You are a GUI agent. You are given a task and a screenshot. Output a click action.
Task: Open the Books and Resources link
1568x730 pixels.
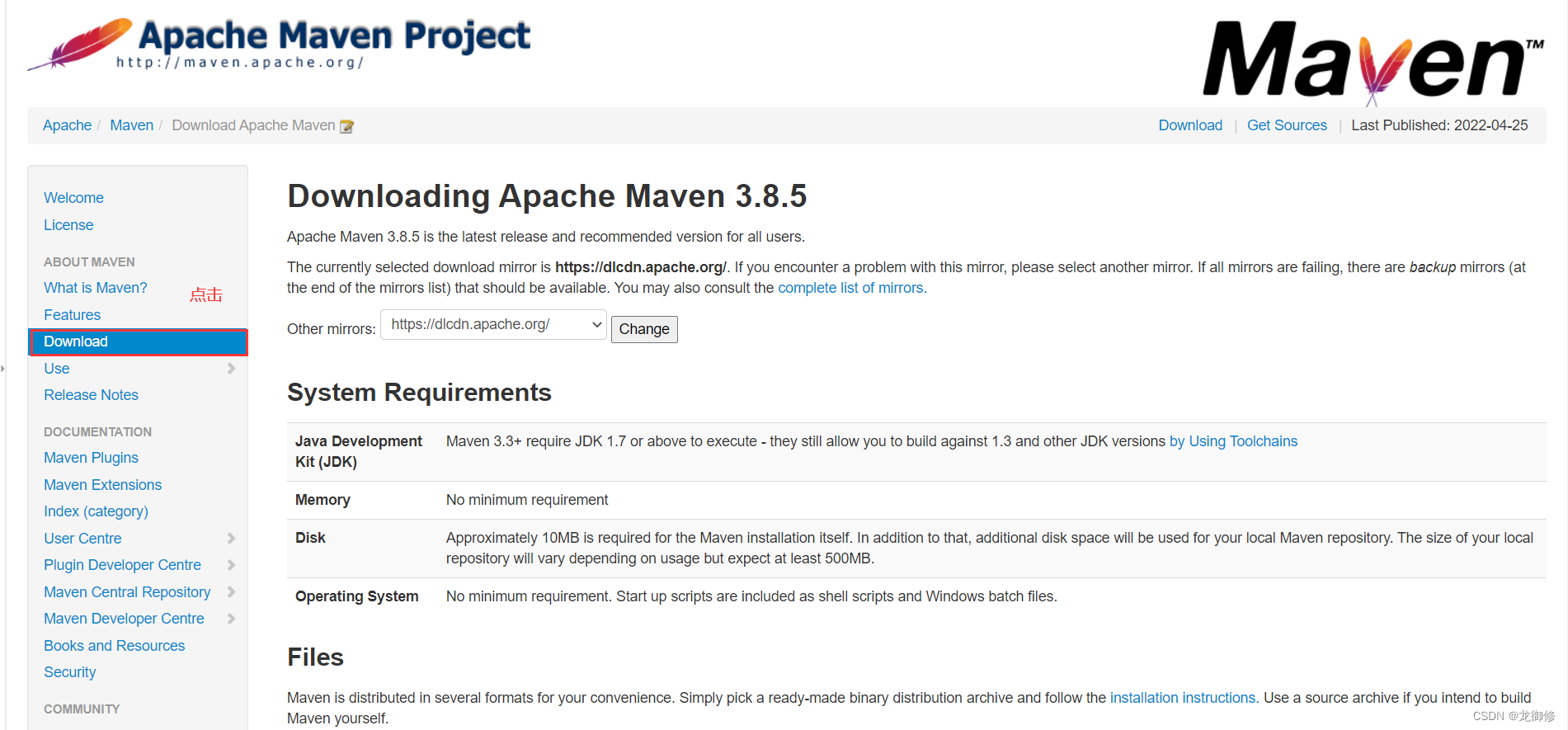pos(114,646)
